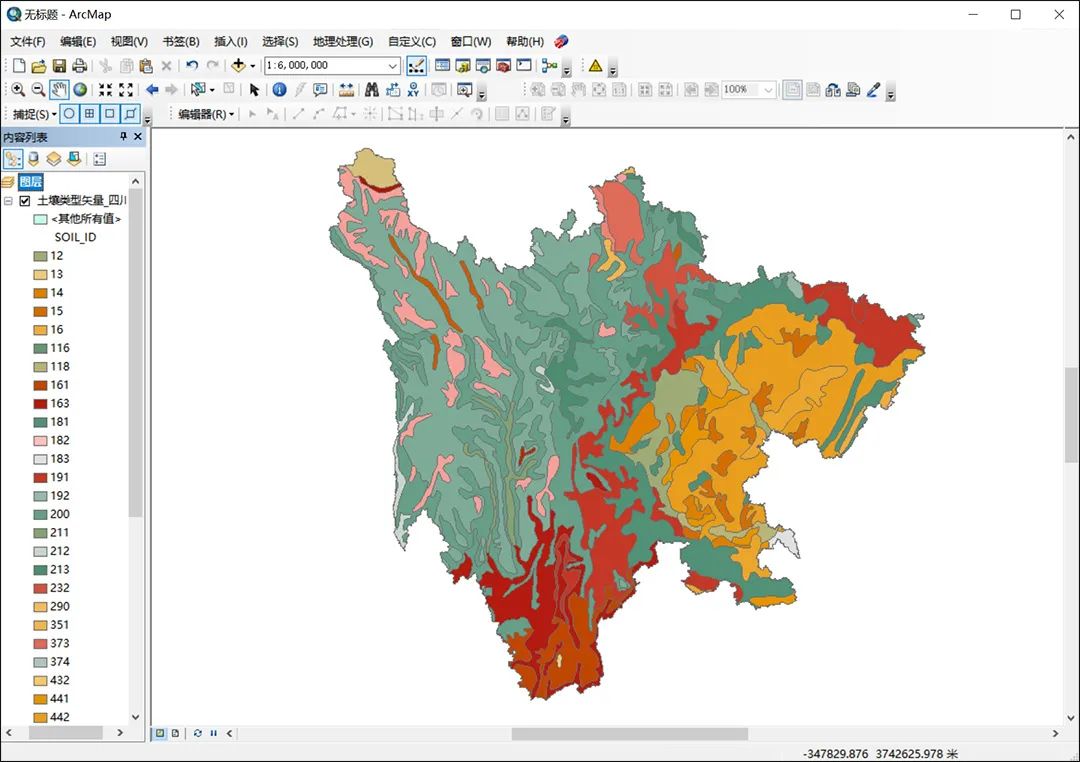Create a new map document

tap(19, 65)
